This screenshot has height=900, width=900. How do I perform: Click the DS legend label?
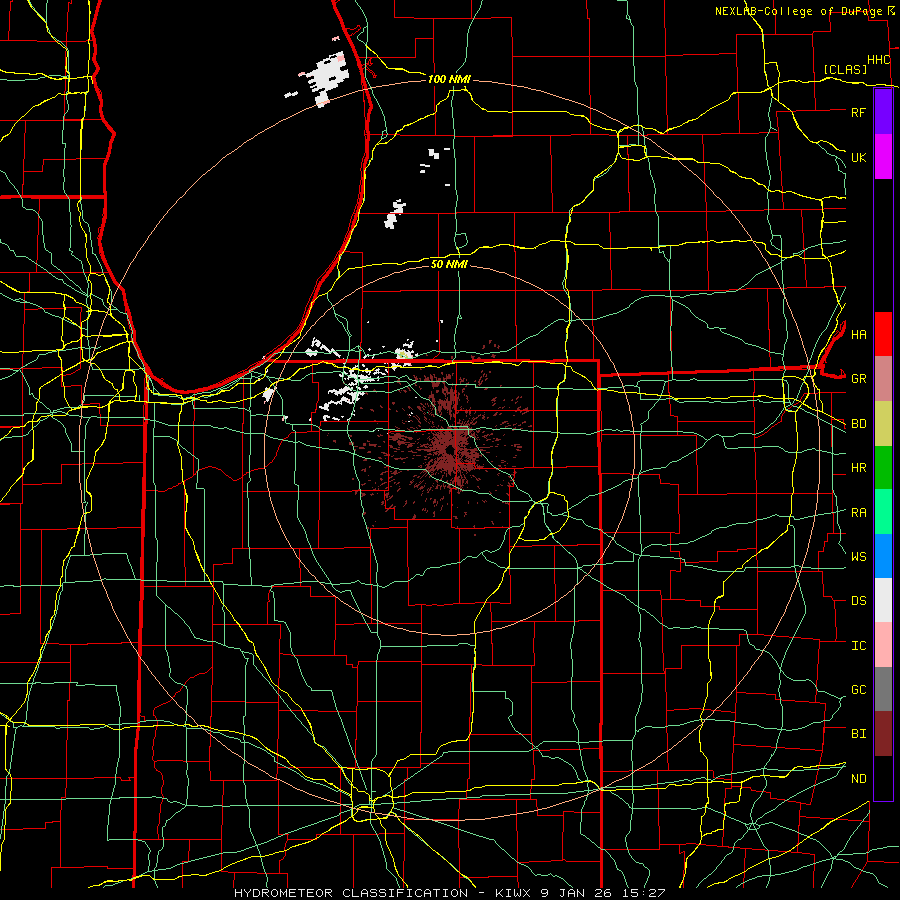pos(858,601)
